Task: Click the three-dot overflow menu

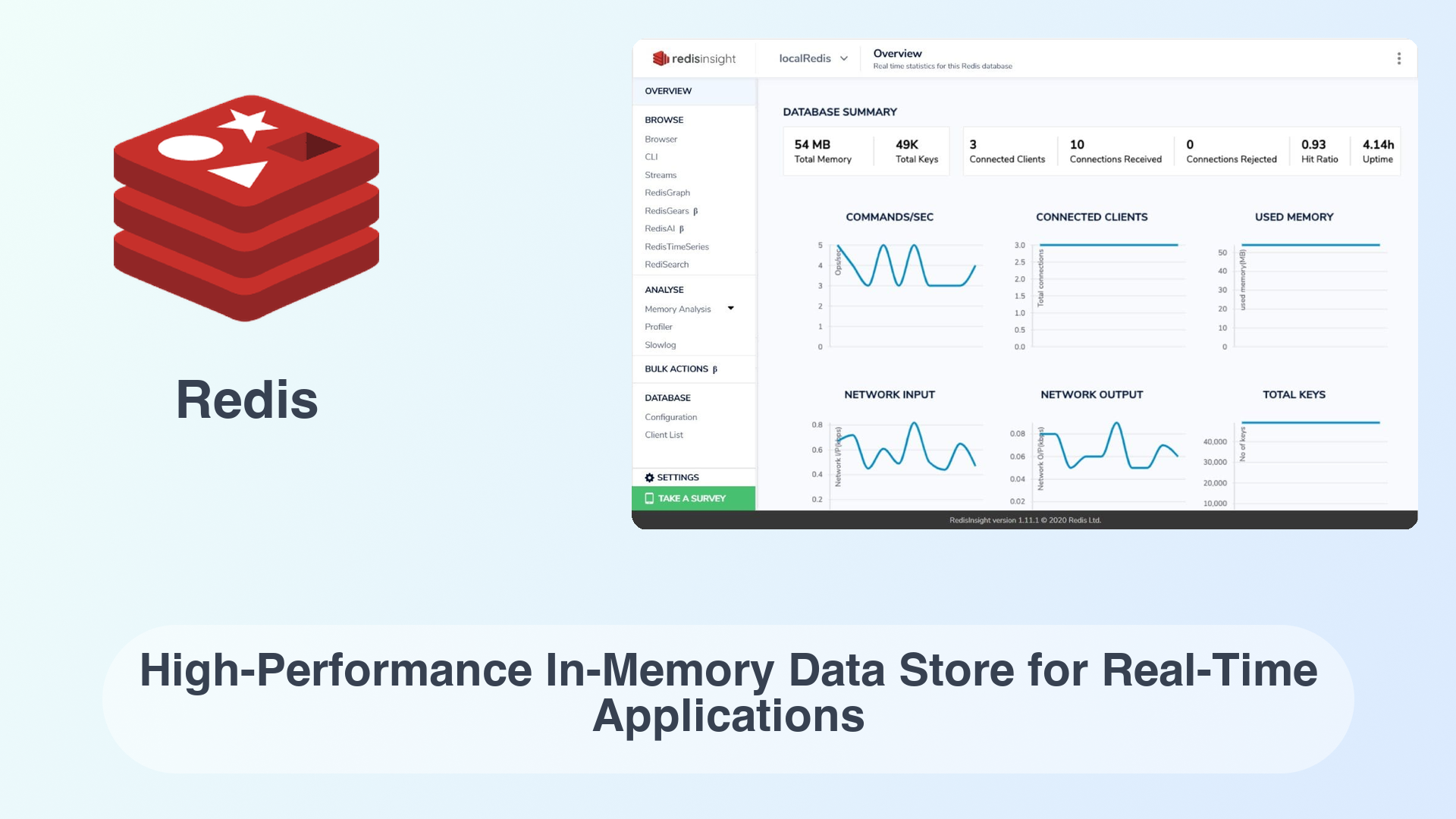Action: click(x=1398, y=58)
